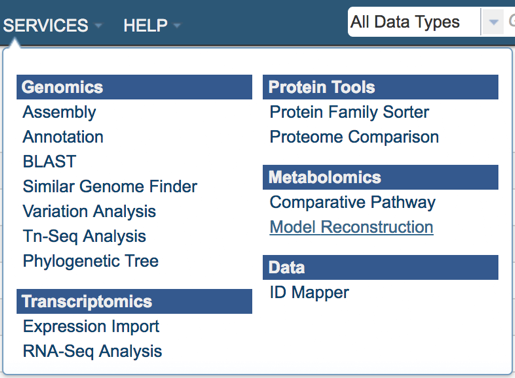Open the HELP menu
Screen dimensions: 515x378
145,26
